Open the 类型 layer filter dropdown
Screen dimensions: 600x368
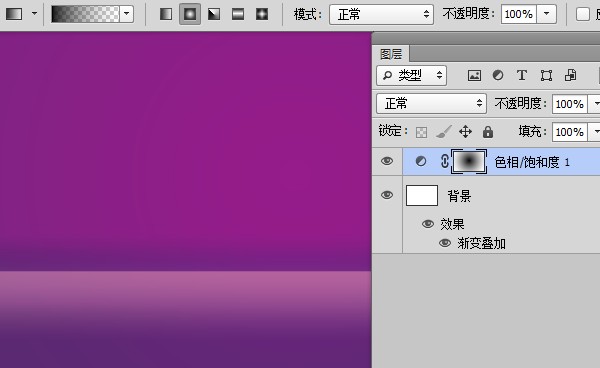(411, 75)
